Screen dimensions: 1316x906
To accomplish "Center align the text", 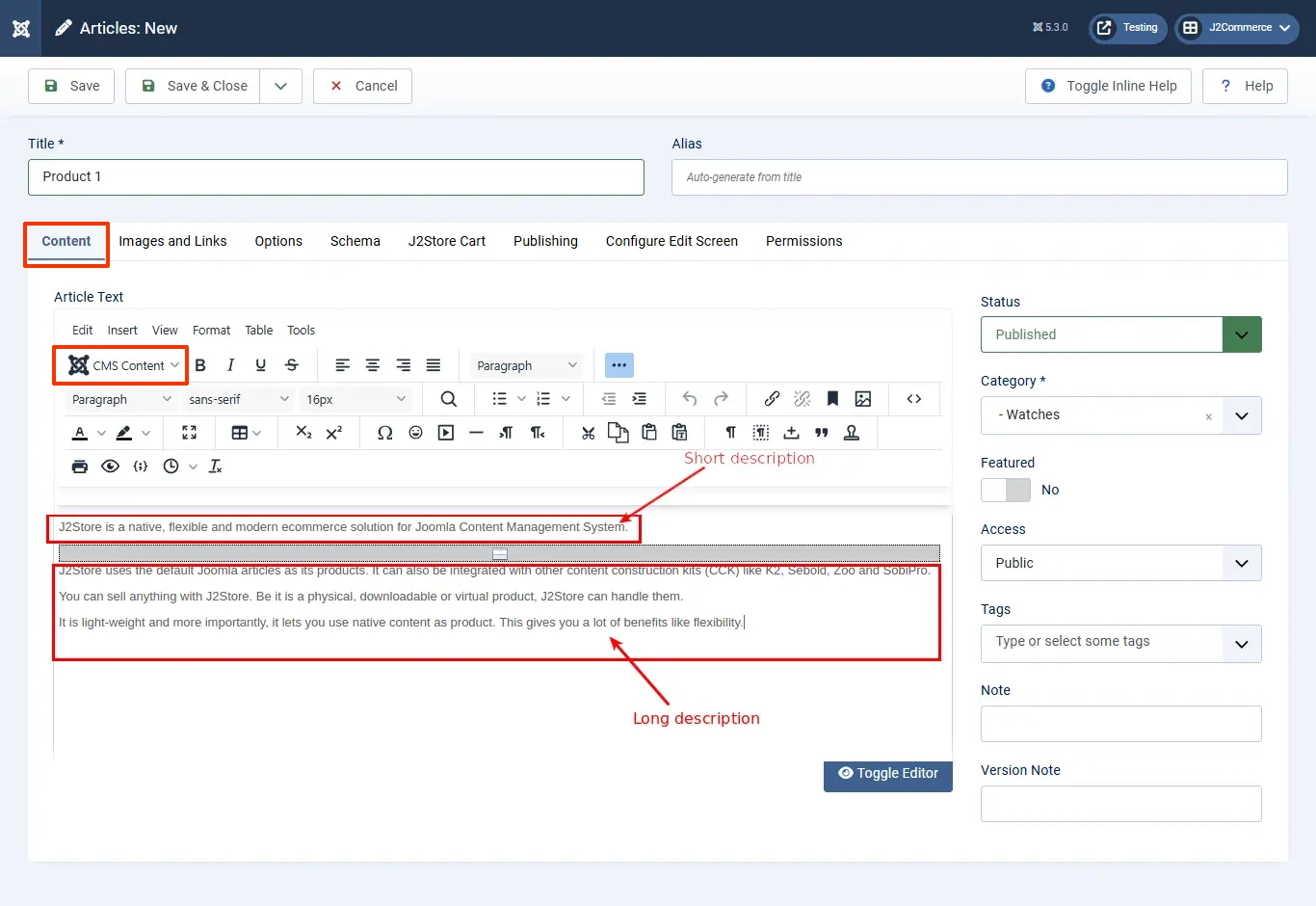I will 373,365.
